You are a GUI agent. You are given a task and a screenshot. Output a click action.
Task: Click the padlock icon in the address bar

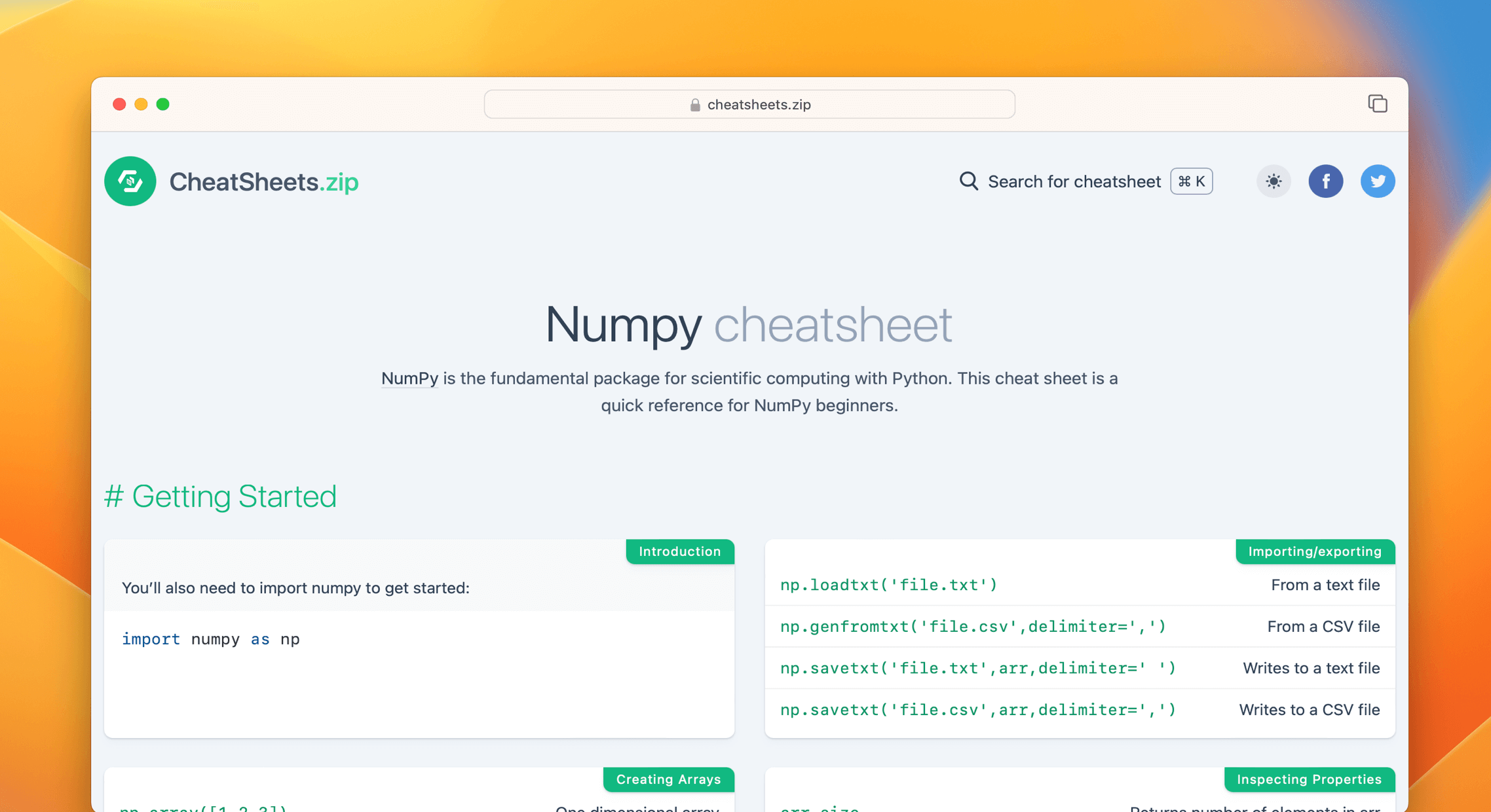[694, 104]
